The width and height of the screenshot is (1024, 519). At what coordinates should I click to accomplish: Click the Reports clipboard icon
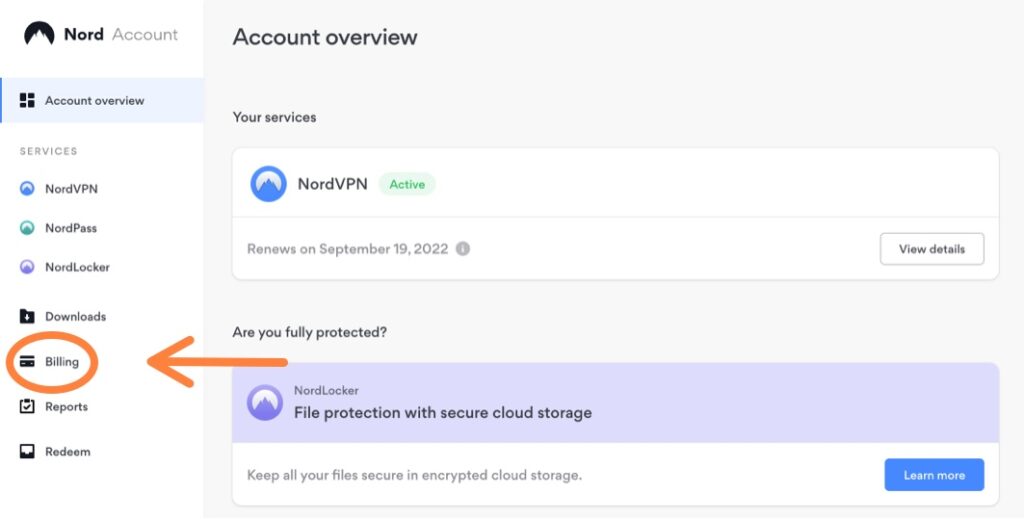click(x=27, y=406)
